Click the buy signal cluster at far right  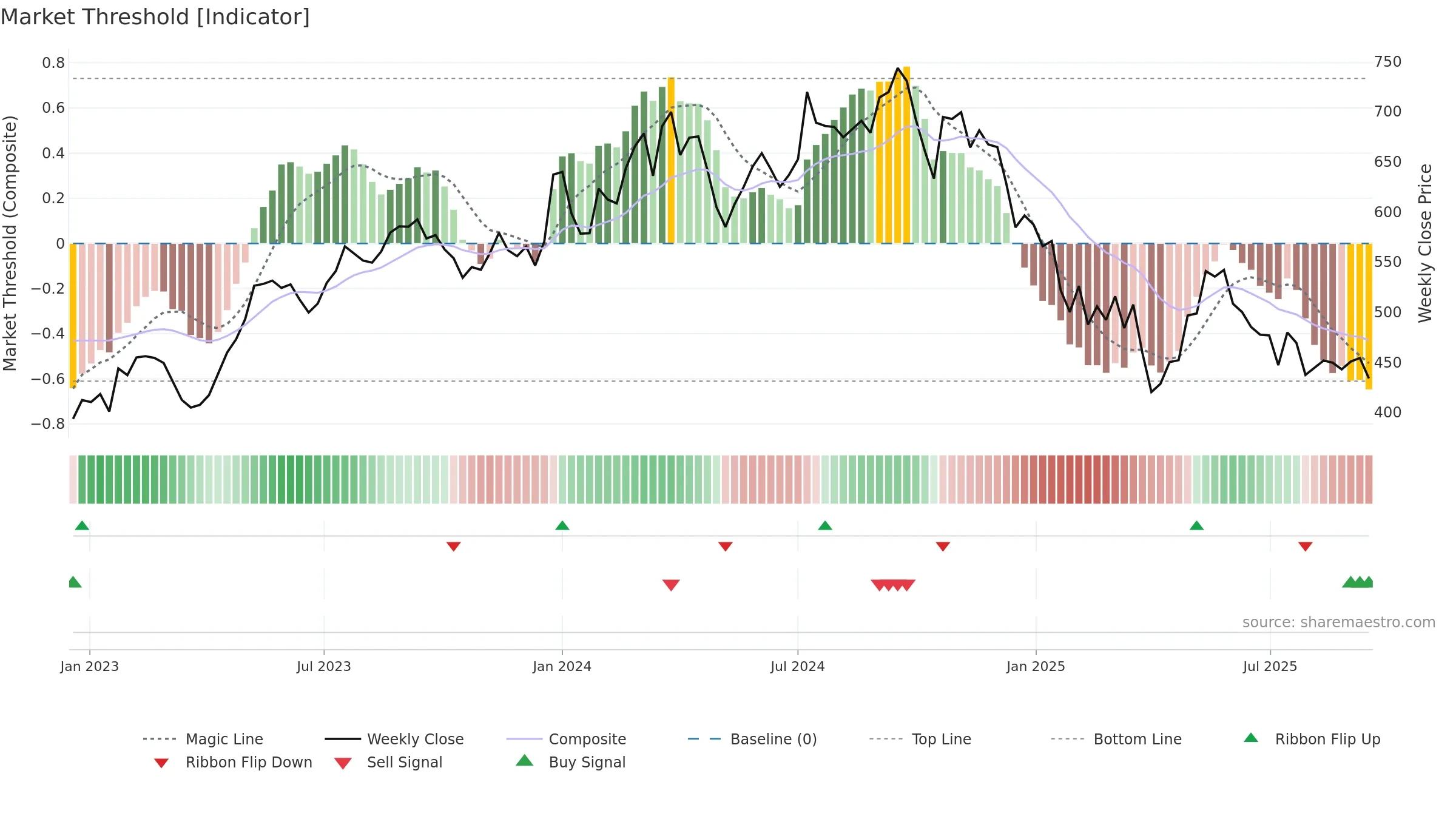click(x=1359, y=582)
